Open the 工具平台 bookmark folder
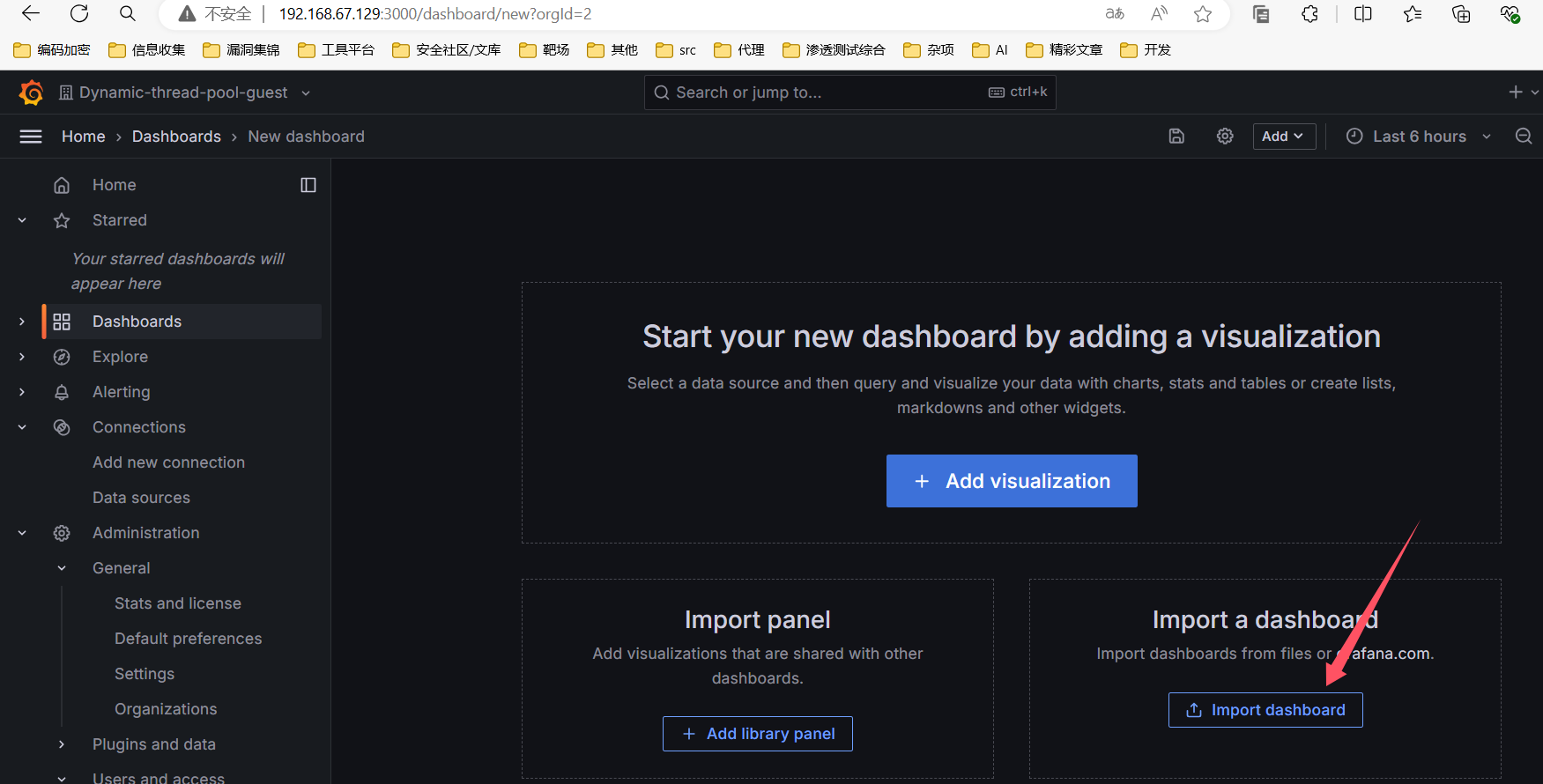This screenshot has height=784, width=1543. click(337, 50)
